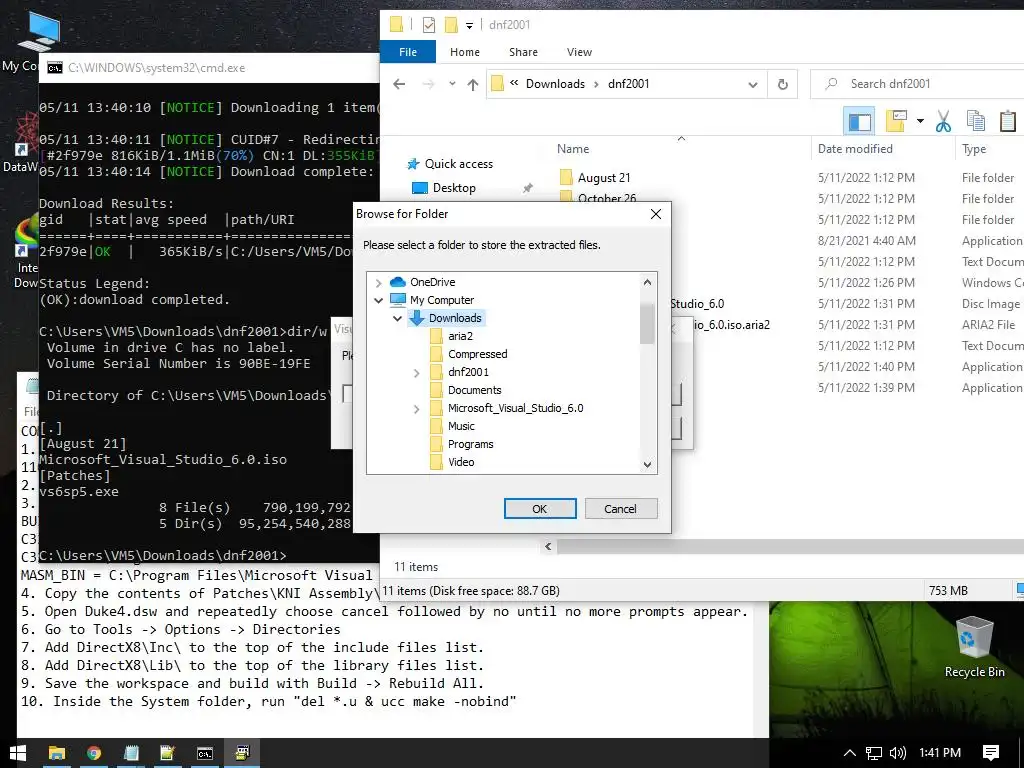This screenshot has height=768, width=1024.
Task: Open the File tab in Explorer
Action: pyautogui.click(x=408, y=52)
